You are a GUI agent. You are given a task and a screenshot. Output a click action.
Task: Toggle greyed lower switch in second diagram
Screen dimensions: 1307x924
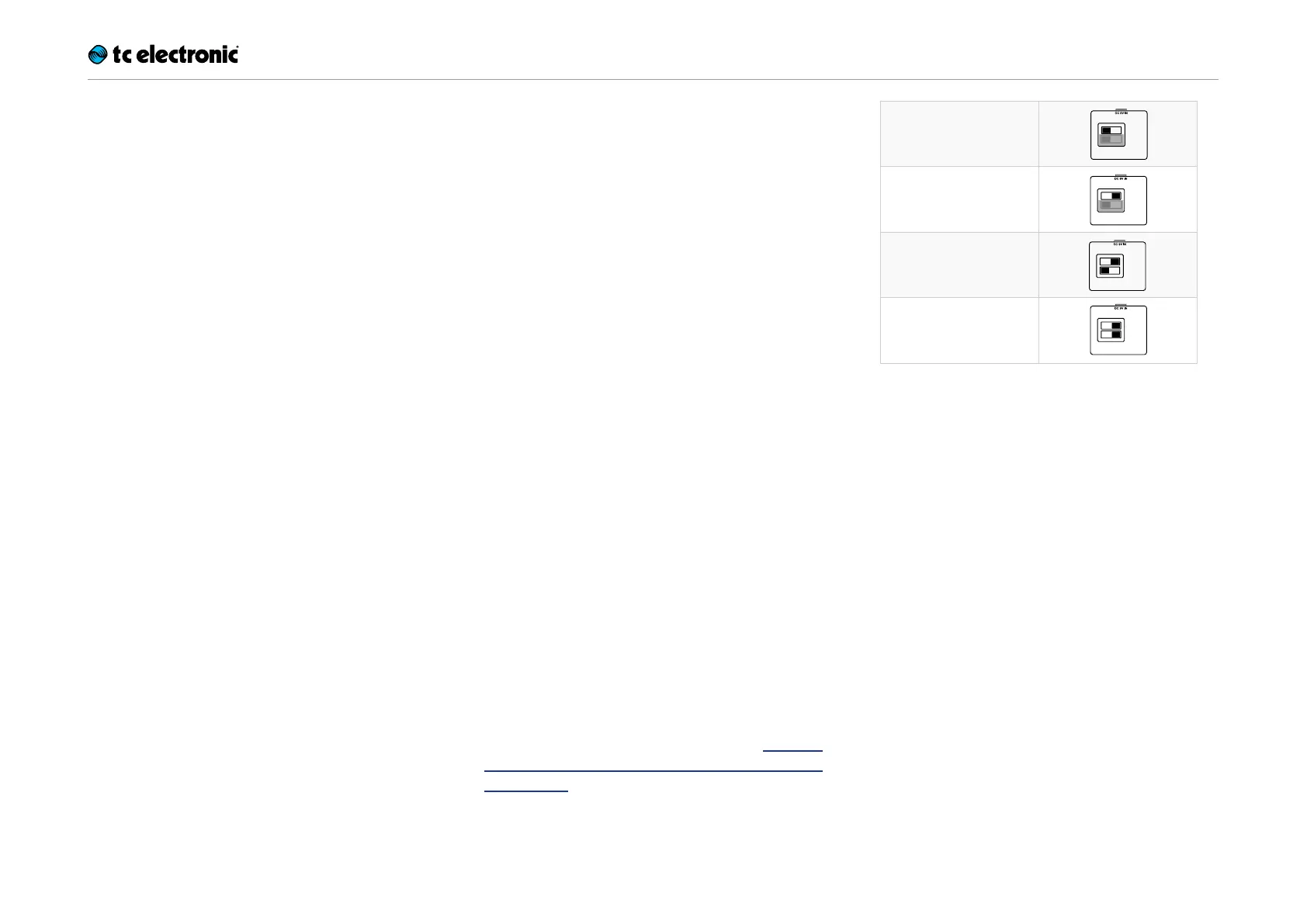[x=1111, y=205]
